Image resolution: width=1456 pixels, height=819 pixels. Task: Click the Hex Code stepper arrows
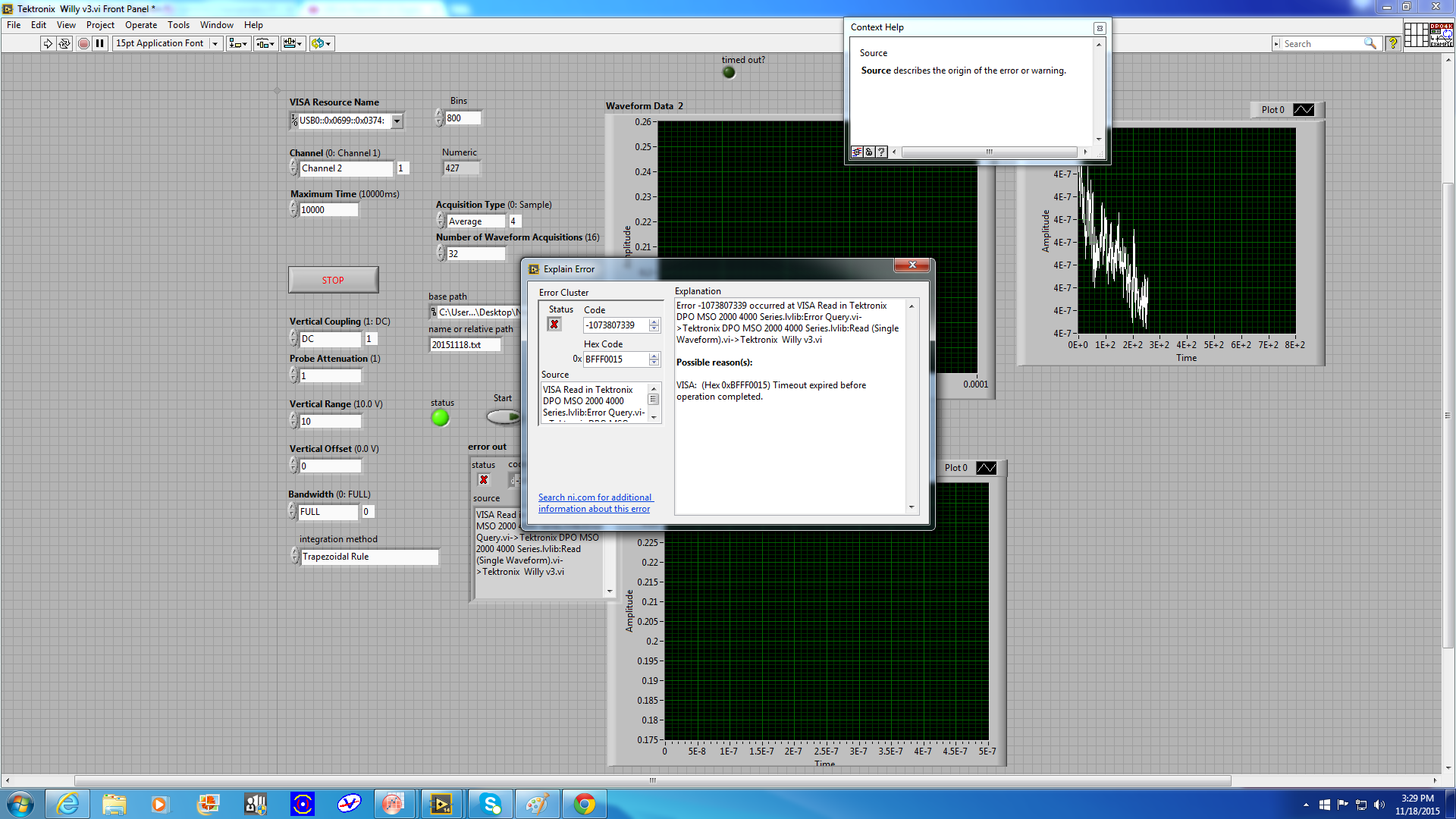(654, 359)
